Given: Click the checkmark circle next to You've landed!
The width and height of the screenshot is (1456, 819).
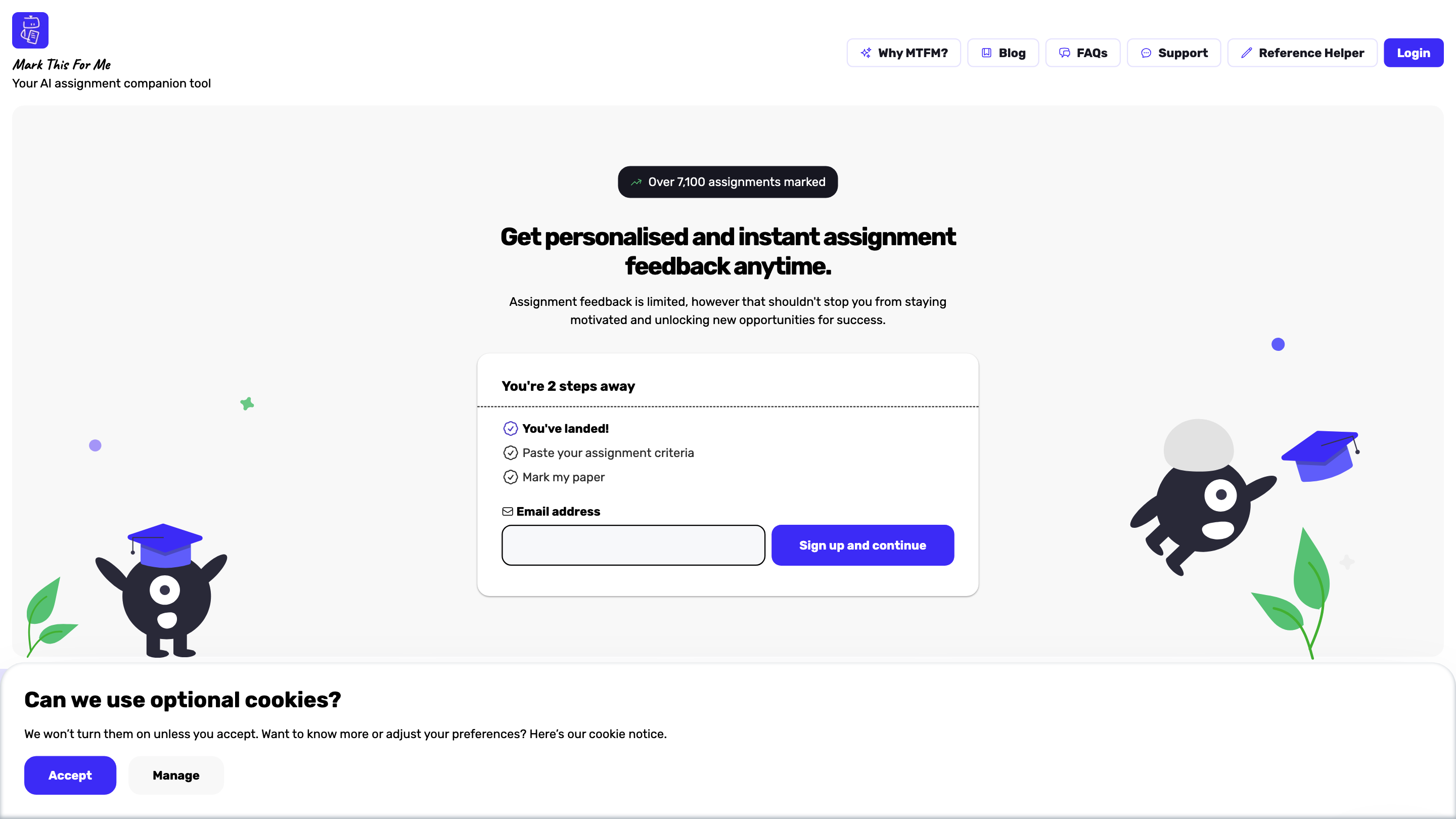Looking at the screenshot, I should 511,428.
